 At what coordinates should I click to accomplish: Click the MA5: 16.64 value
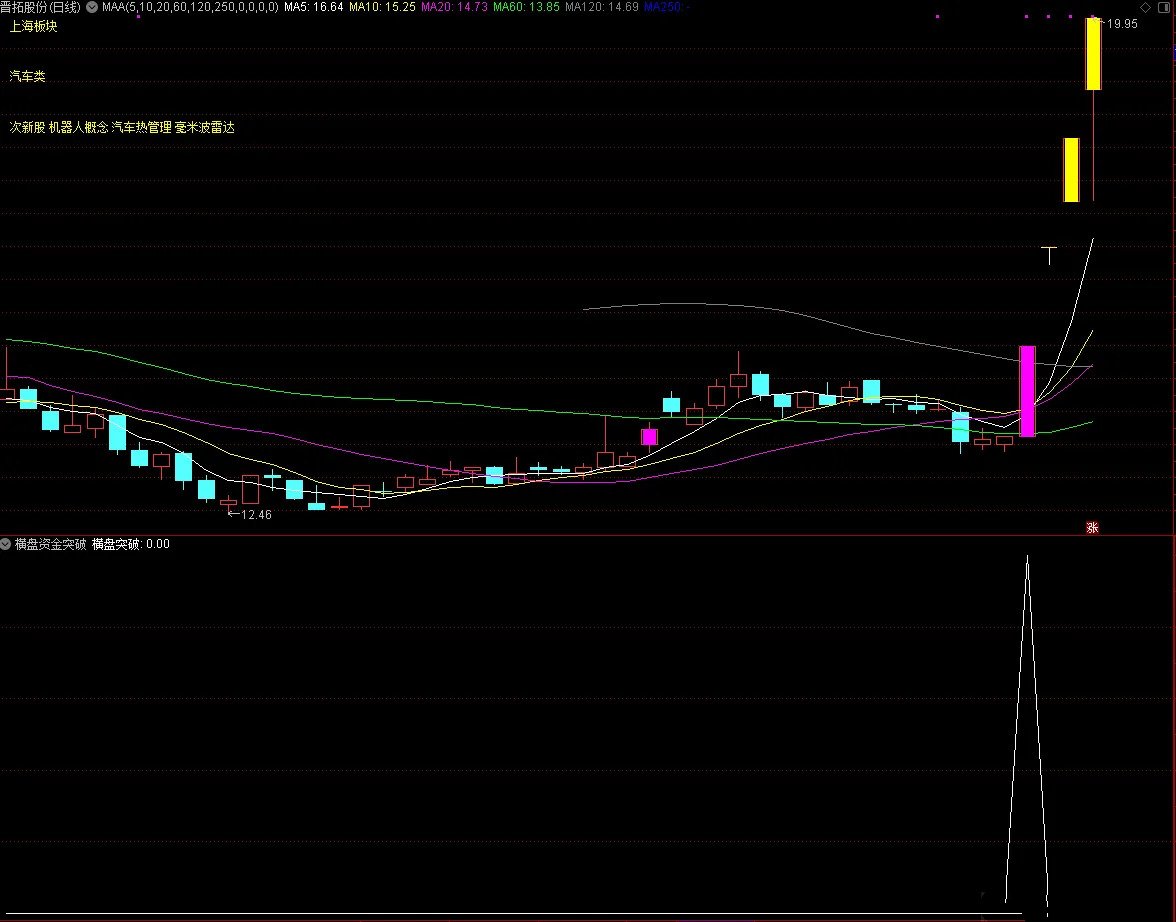pyautogui.click(x=314, y=7)
